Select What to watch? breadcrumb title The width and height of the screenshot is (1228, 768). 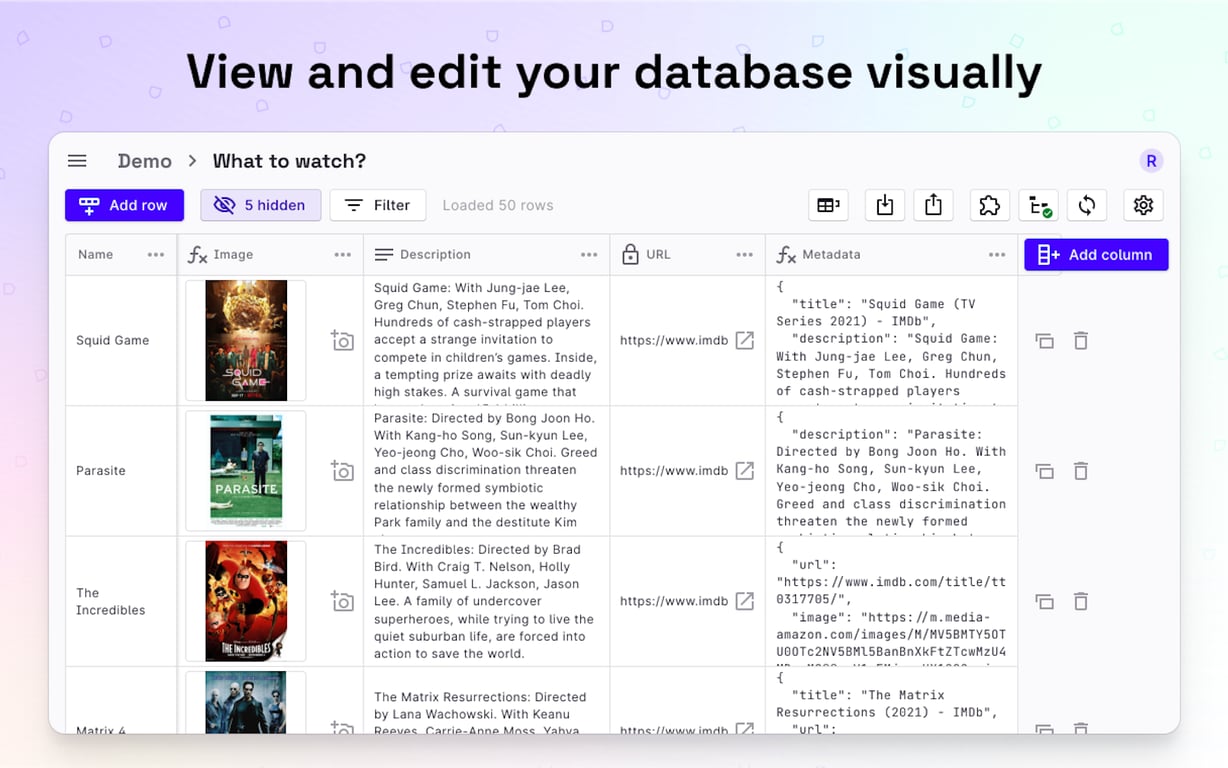pos(289,161)
